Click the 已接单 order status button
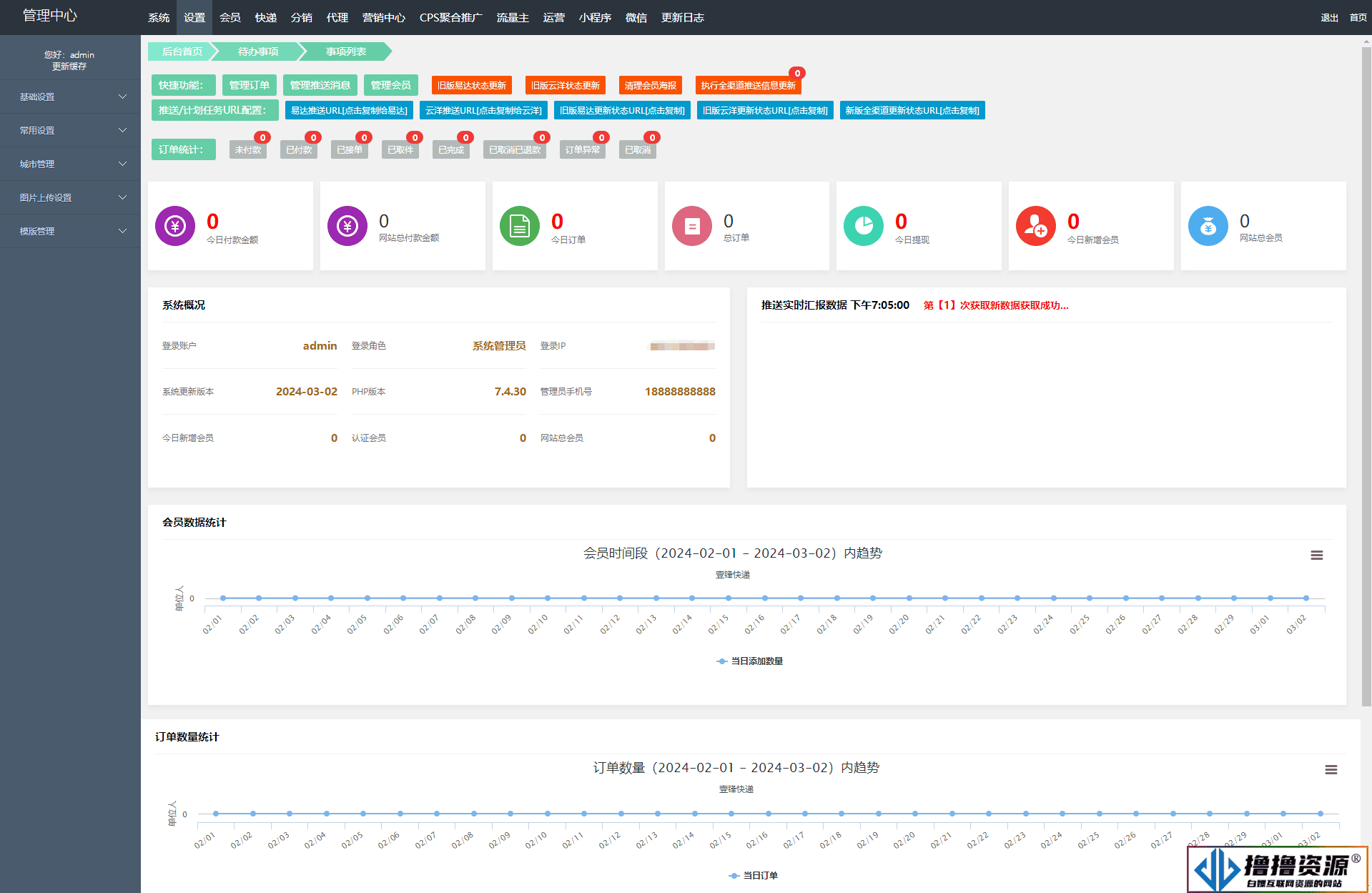Screen dimensions: 1372x893 350,149
